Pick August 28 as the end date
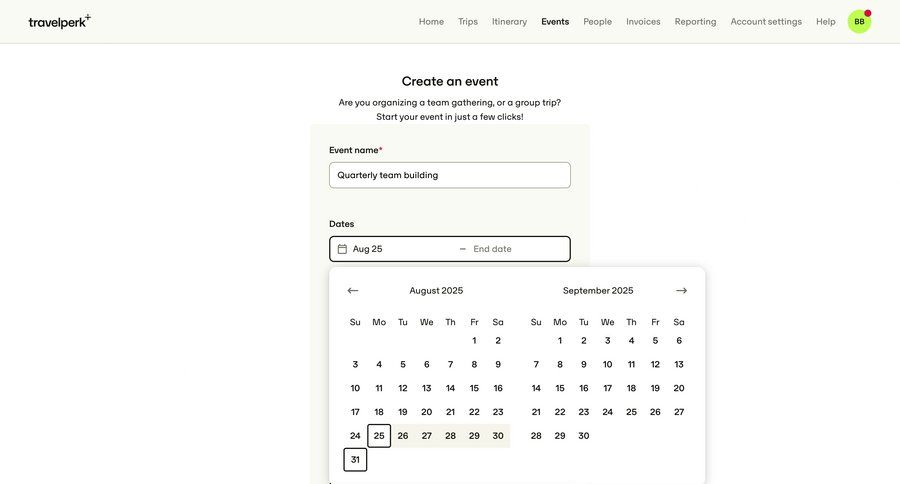Viewport: 900px width, 484px height. click(450, 436)
